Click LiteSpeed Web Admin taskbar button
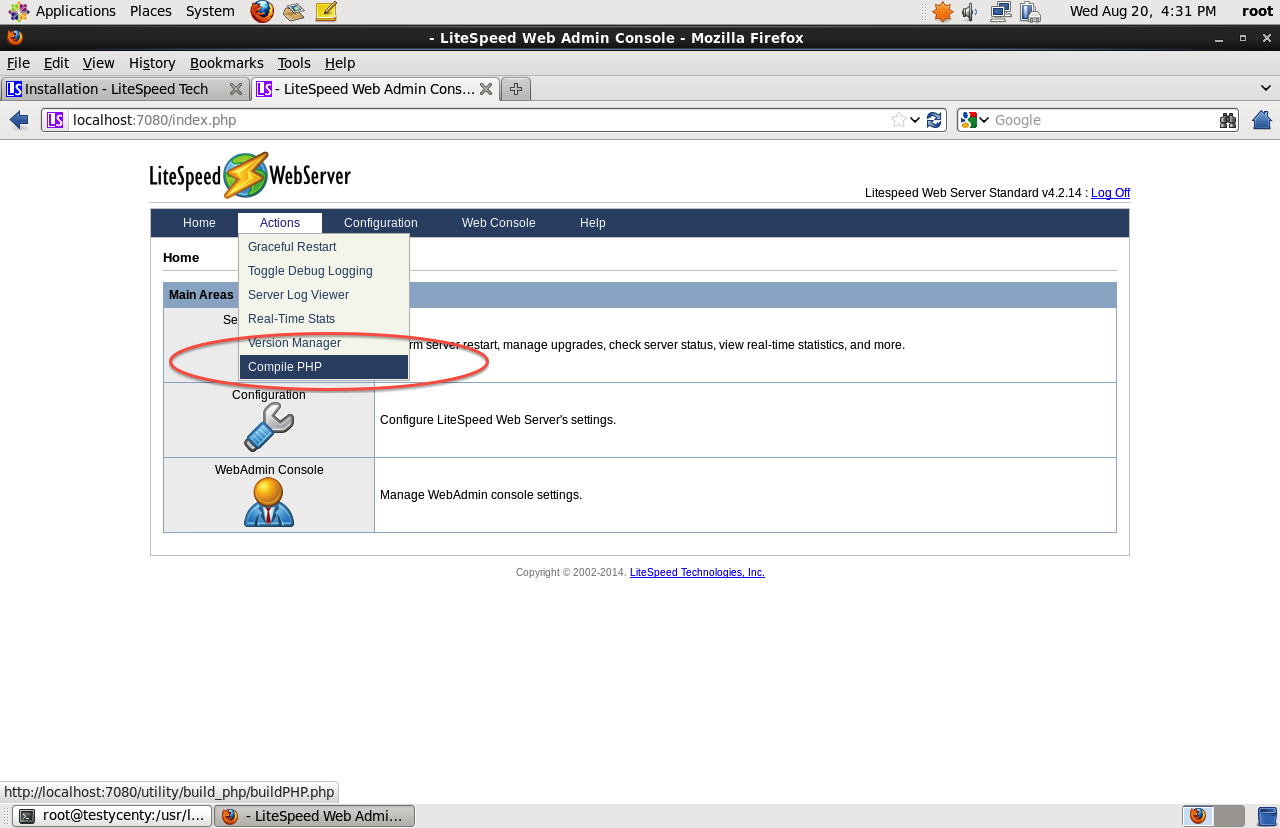This screenshot has width=1280, height=828. tap(315, 816)
